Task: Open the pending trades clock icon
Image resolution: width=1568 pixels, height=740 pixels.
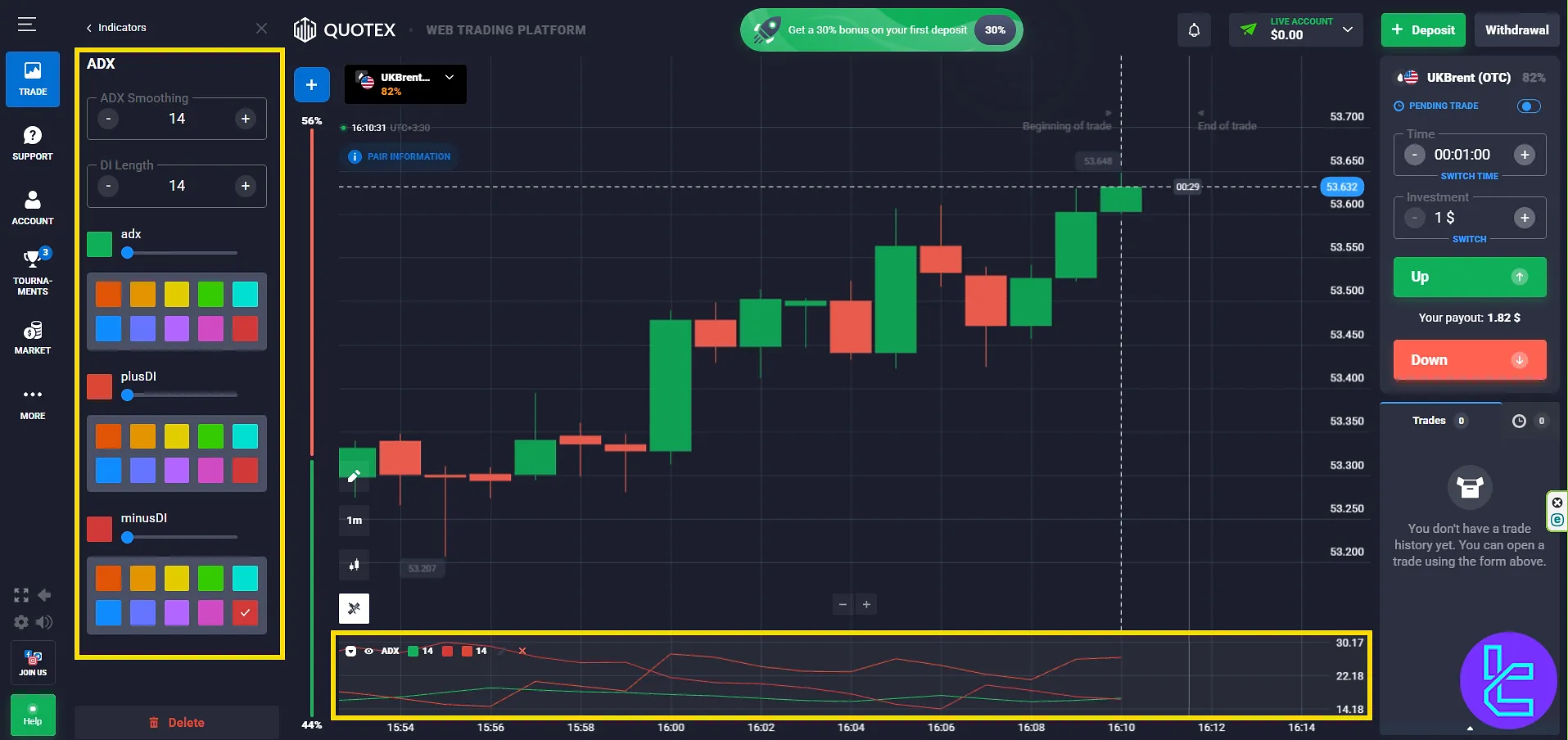Action: point(1519,421)
